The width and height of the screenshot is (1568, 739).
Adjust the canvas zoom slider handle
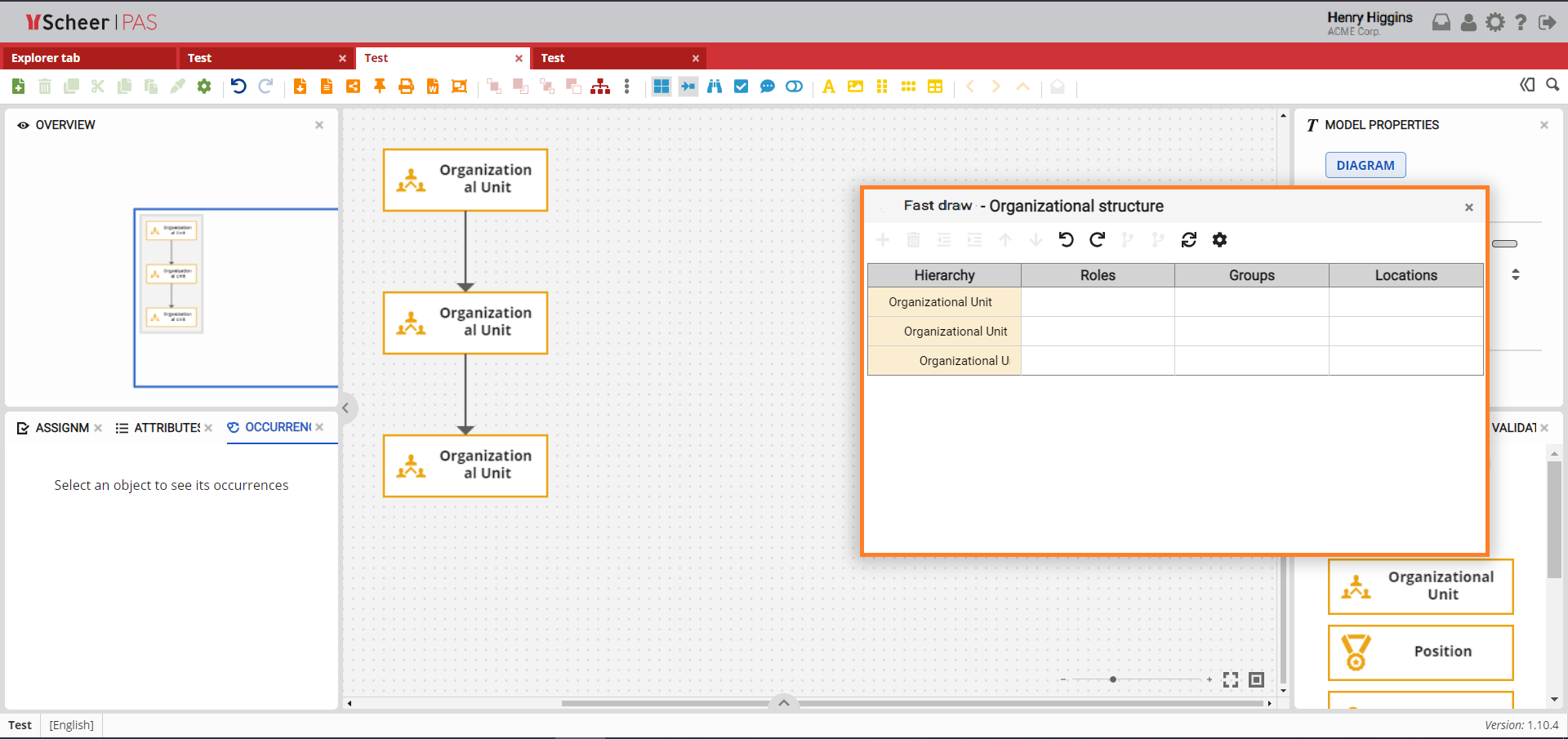click(1113, 679)
